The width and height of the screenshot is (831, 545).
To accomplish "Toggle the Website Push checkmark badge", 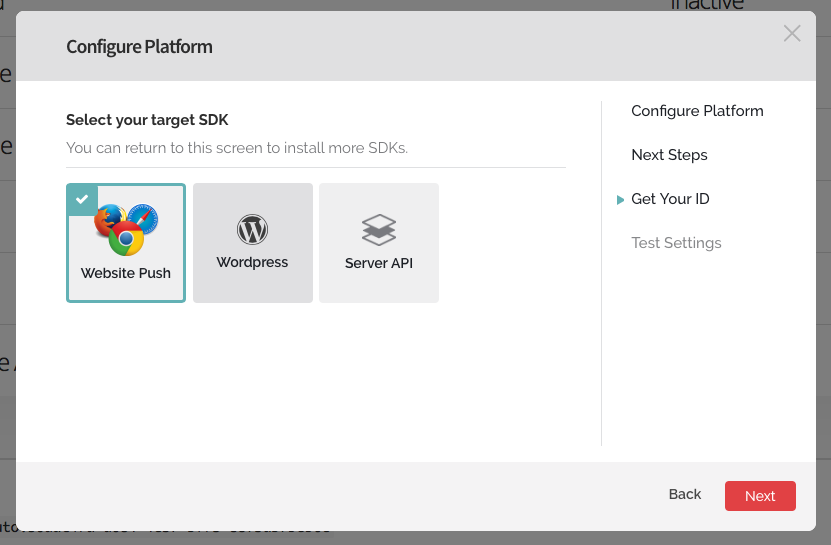I will (82, 199).
